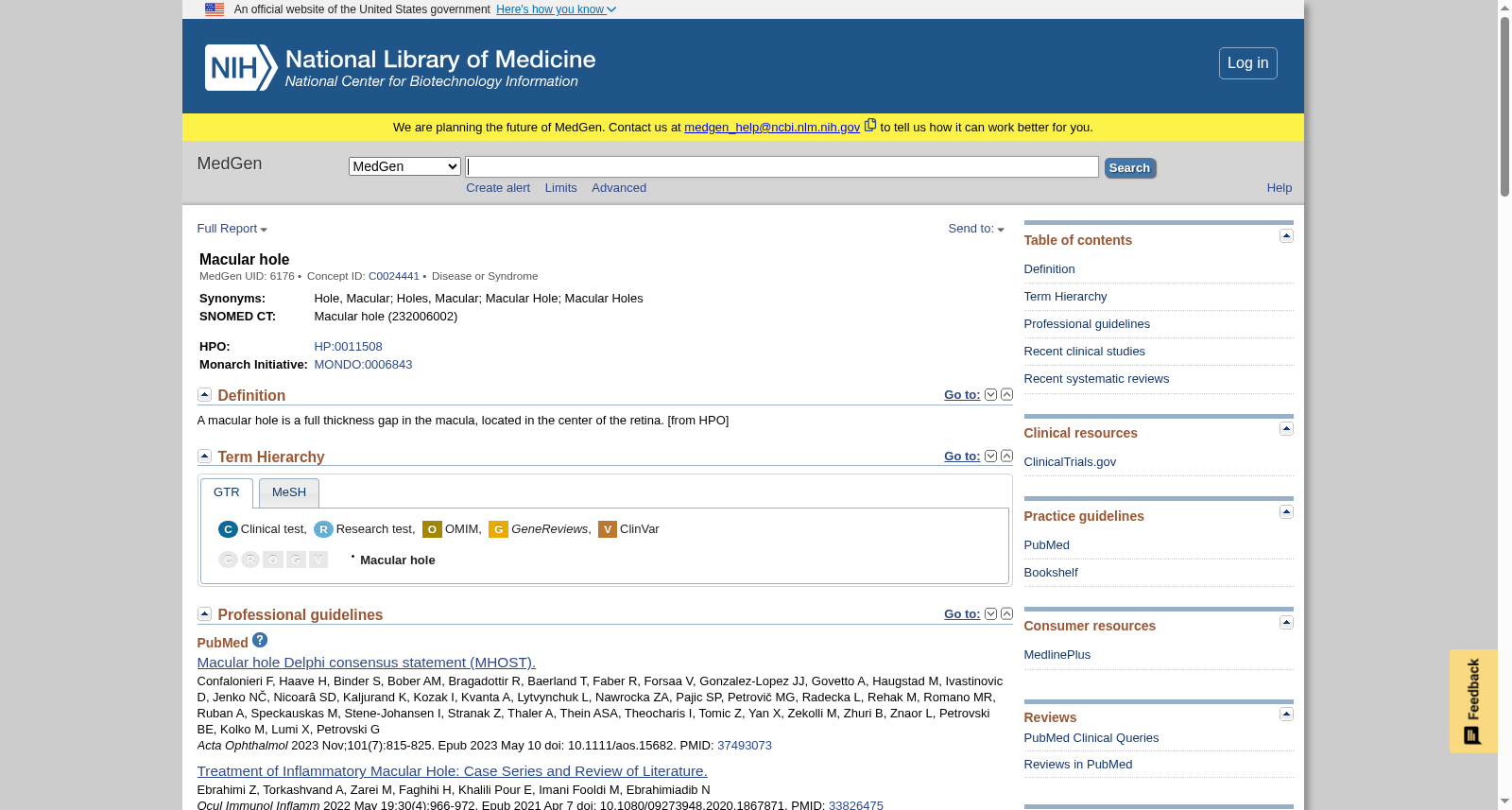Focus the MedGen search text field
Image resolution: width=1512 pixels, height=810 pixels.
coord(782,167)
